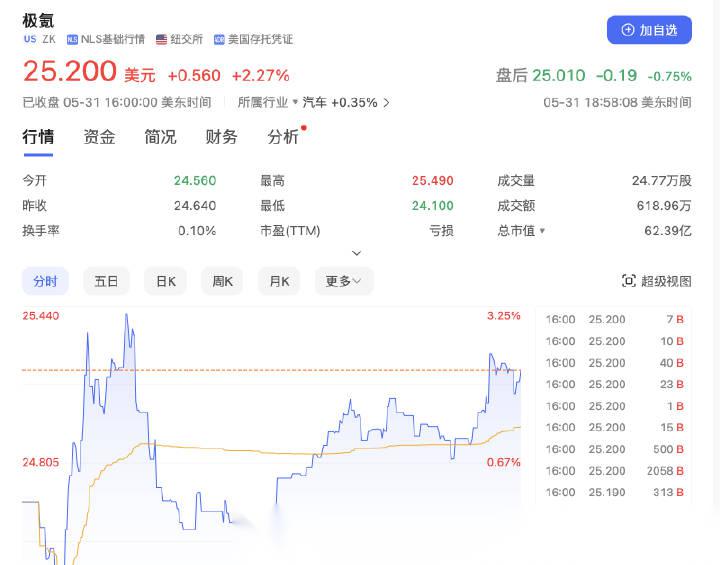Click the chart axis label 25.440
Screen dimensions: 720x565
pyautogui.click(x=41, y=316)
